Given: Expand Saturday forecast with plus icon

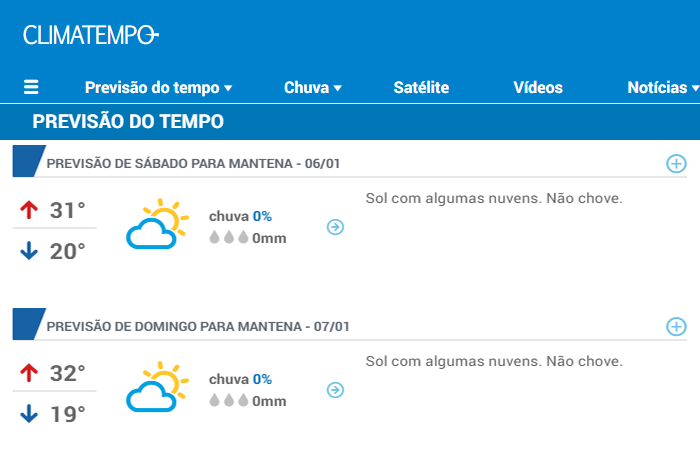Looking at the screenshot, I should (676, 164).
